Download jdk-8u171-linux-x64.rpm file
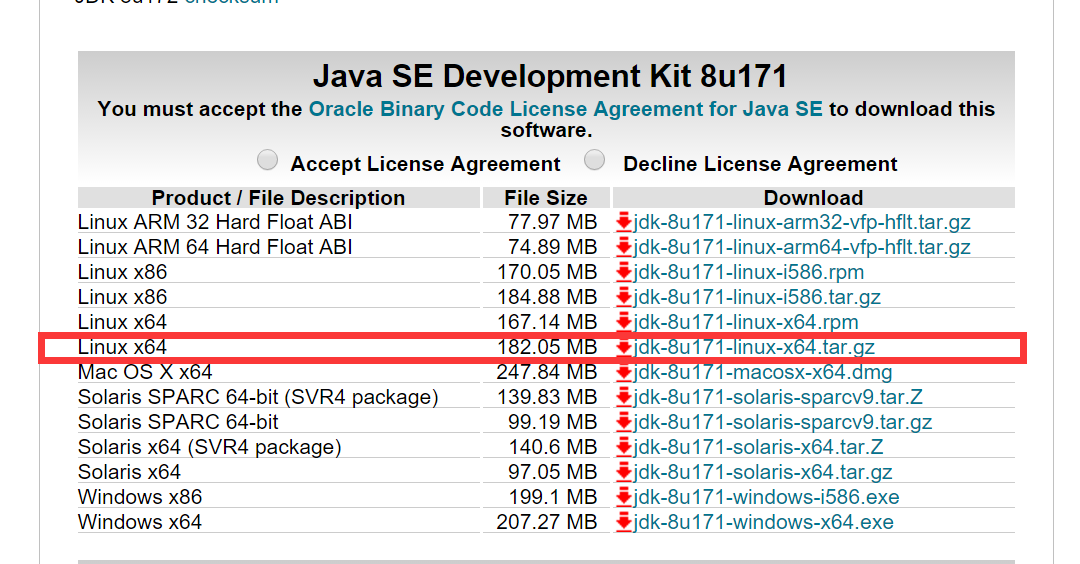The width and height of the screenshot is (1080, 564). click(746, 322)
